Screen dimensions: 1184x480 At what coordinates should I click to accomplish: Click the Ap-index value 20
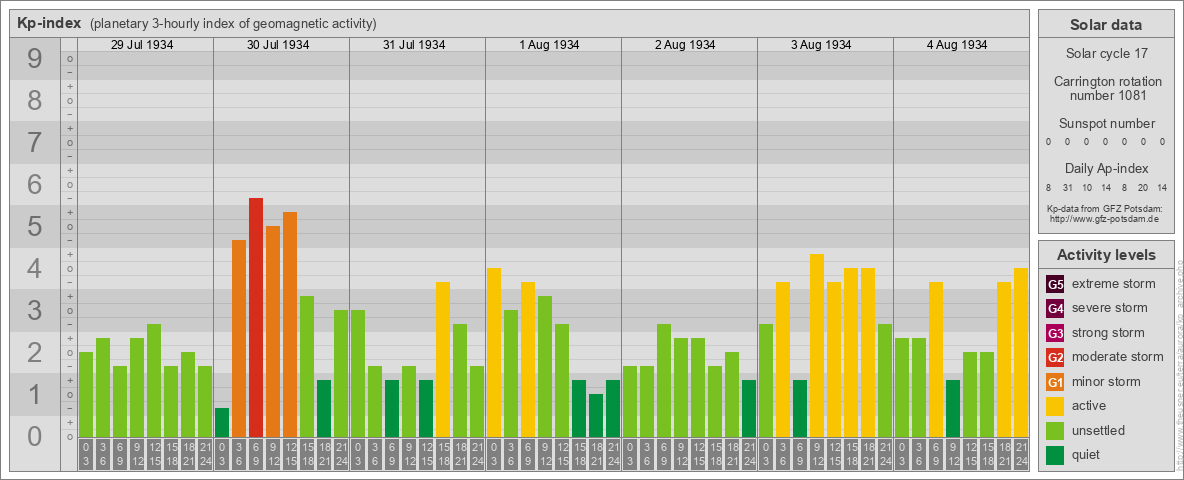coord(1143,187)
